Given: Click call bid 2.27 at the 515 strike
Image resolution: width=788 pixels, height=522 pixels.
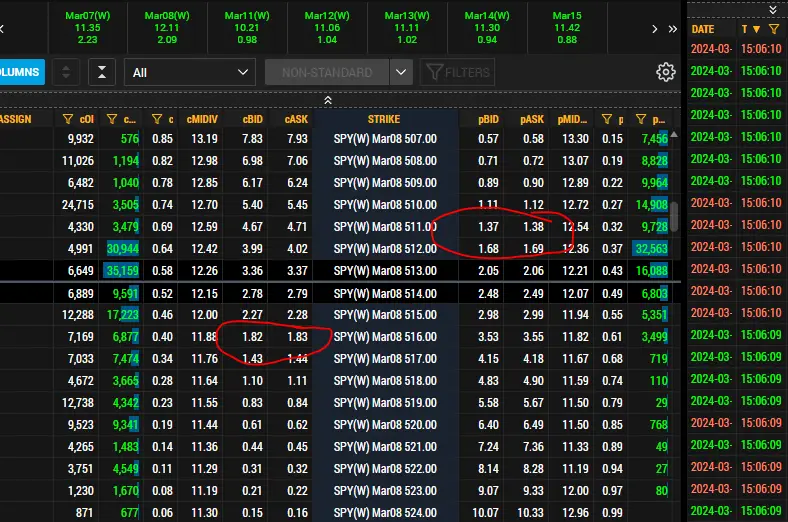Looking at the screenshot, I should [252, 315].
